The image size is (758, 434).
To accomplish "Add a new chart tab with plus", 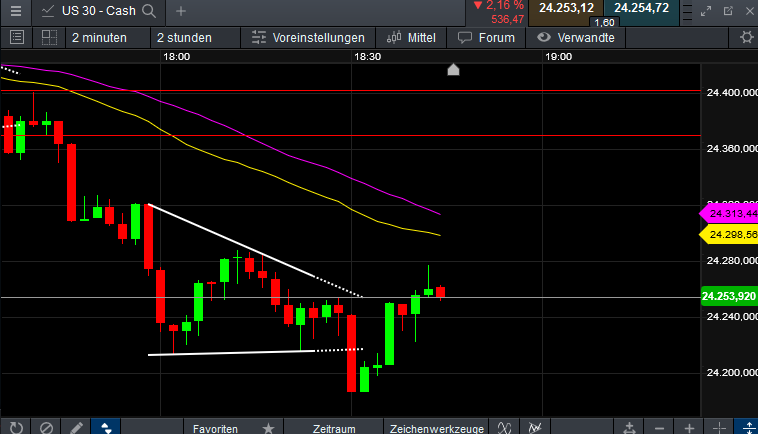I will tap(181, 11).
